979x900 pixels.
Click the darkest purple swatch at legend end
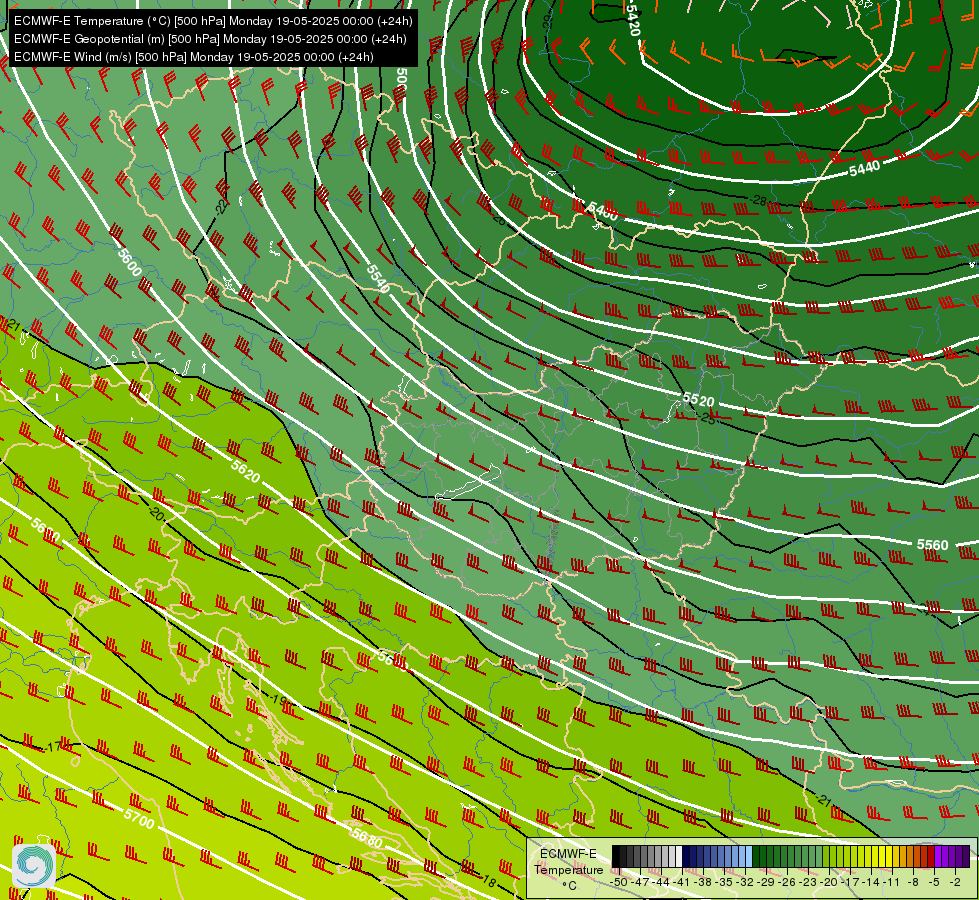coord(967,856)
